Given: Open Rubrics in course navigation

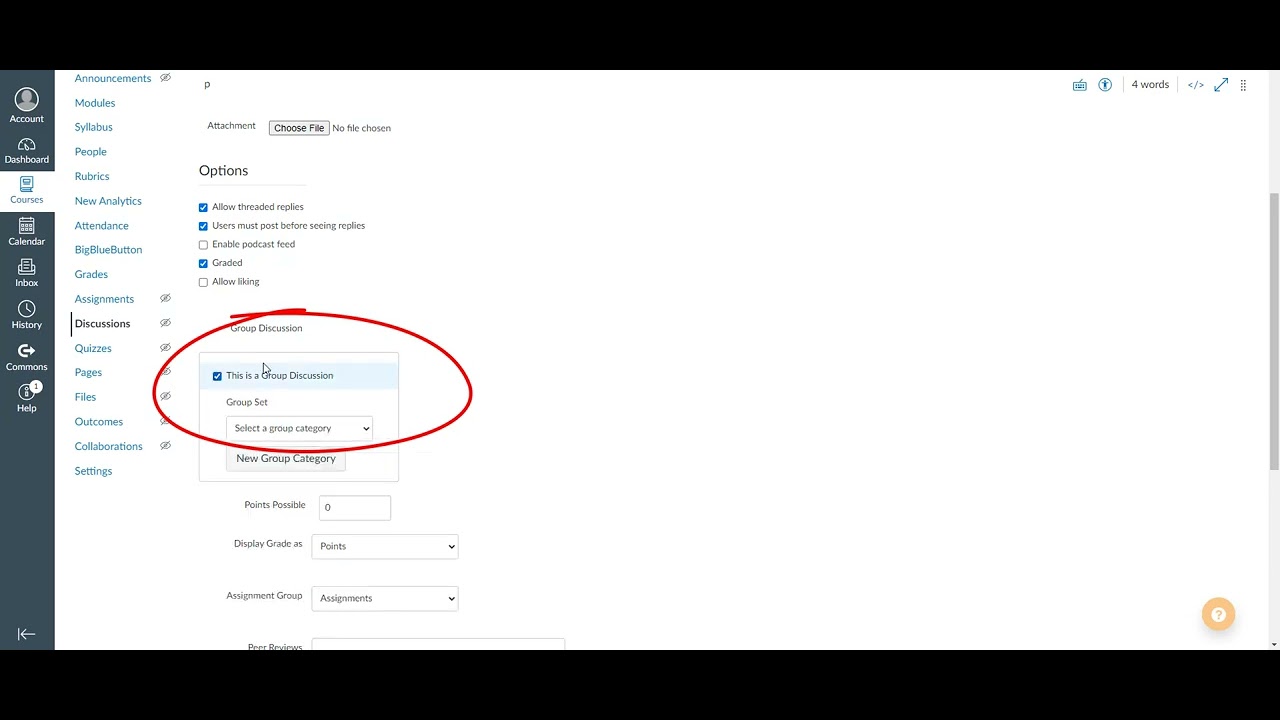Looking at the screenshot, I should [92, 176].
